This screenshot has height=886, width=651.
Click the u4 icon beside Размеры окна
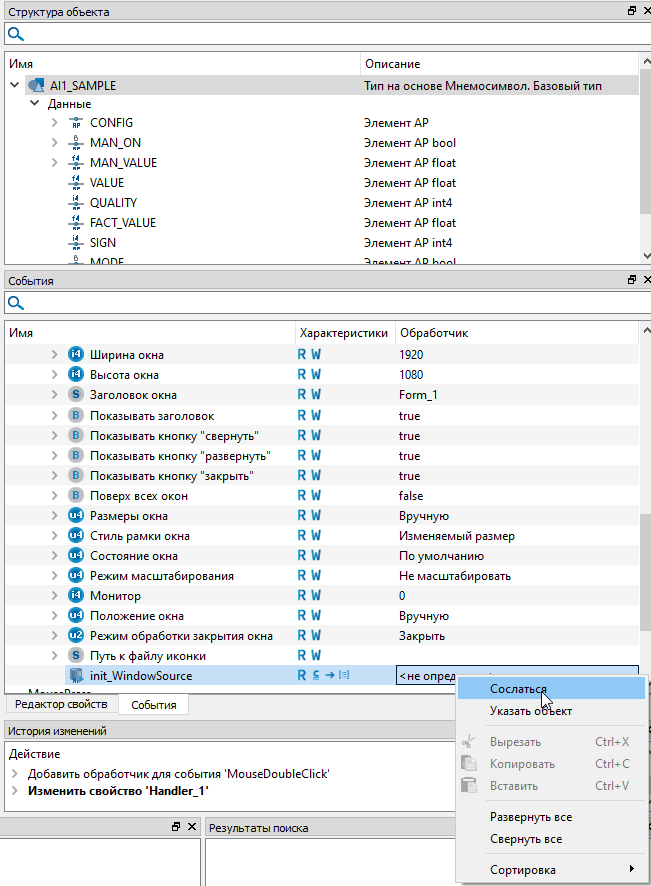click(76, 516)
